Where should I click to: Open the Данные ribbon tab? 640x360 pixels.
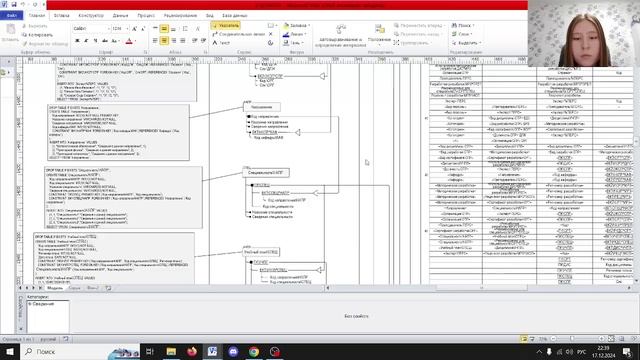[x=120, y=16]
